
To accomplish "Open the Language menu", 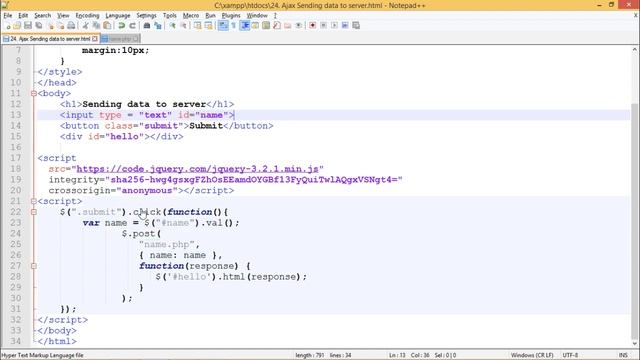I will 118,16.
